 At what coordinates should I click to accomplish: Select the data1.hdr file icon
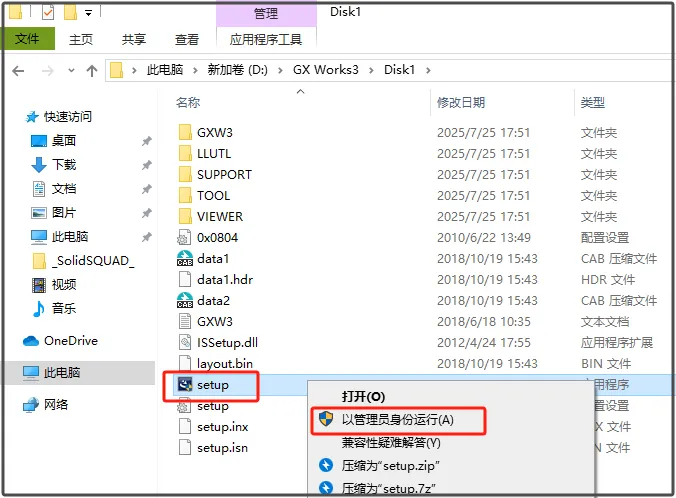point(185,279)
